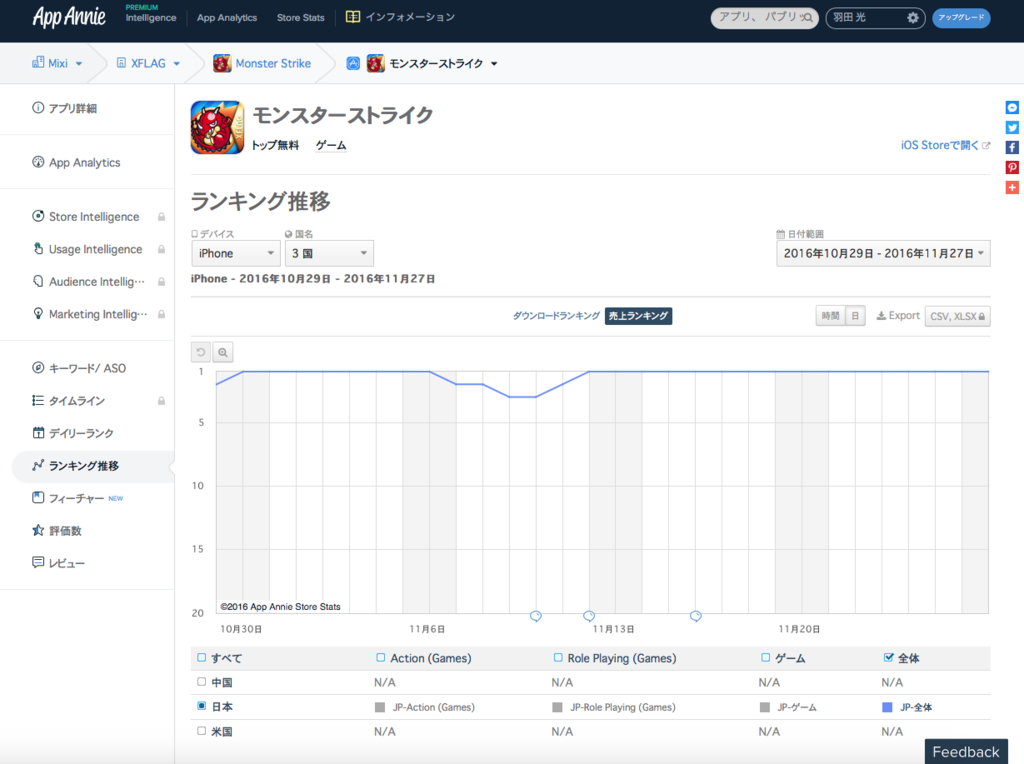Click the App Annie logo

69,16
